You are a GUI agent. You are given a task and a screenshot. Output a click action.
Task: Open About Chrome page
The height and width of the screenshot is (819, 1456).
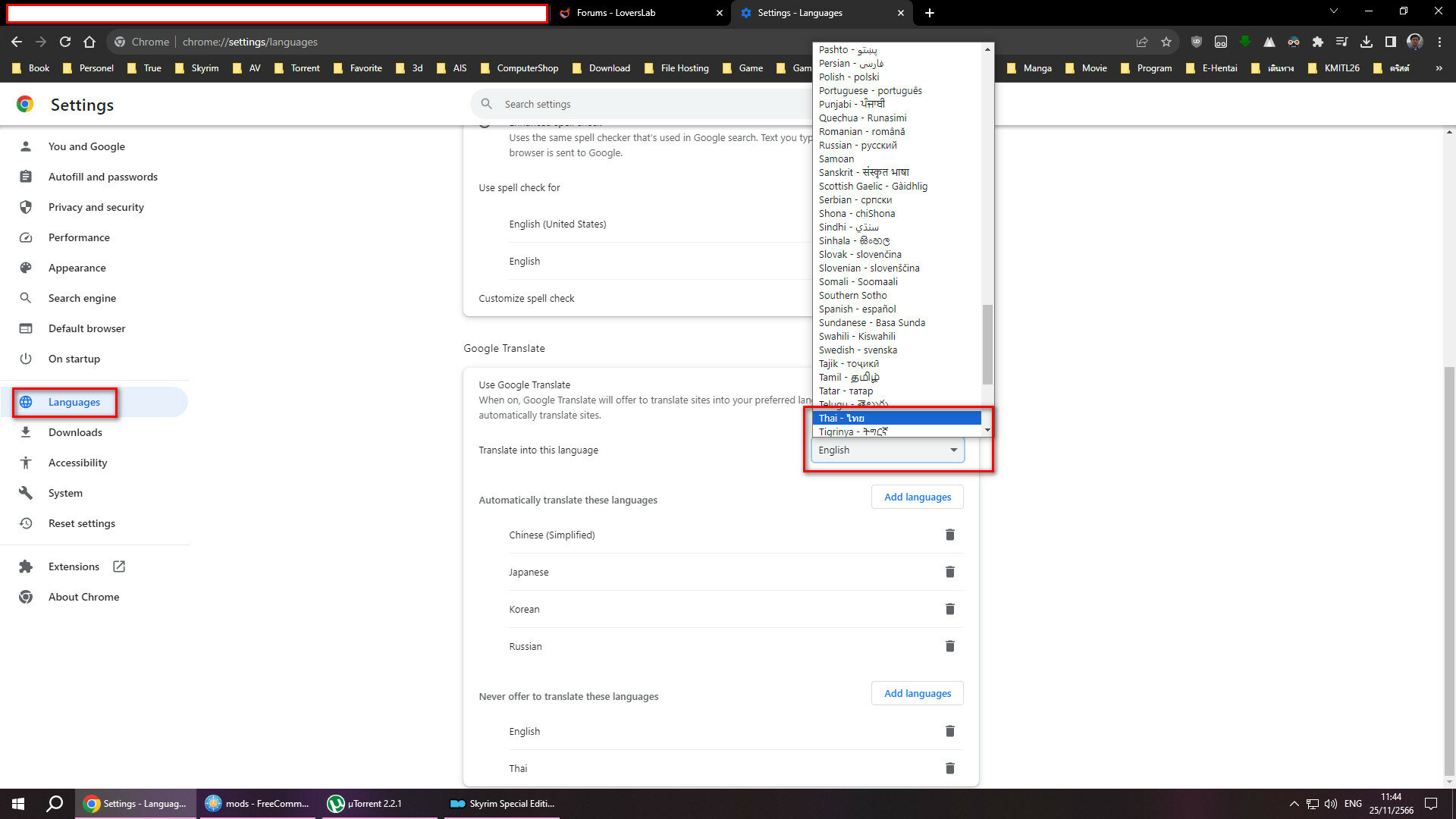(x=94, y=597)
